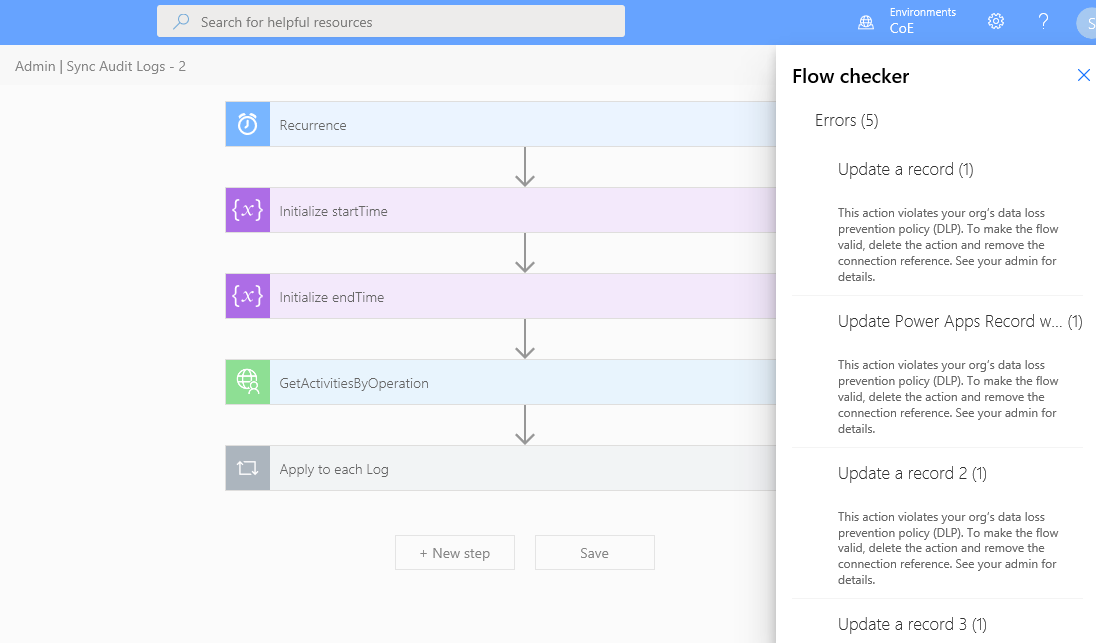Click the search magnifier icon
This screenshot has width=1096, height=643.
pyautogui.click(x=179, y=20)
